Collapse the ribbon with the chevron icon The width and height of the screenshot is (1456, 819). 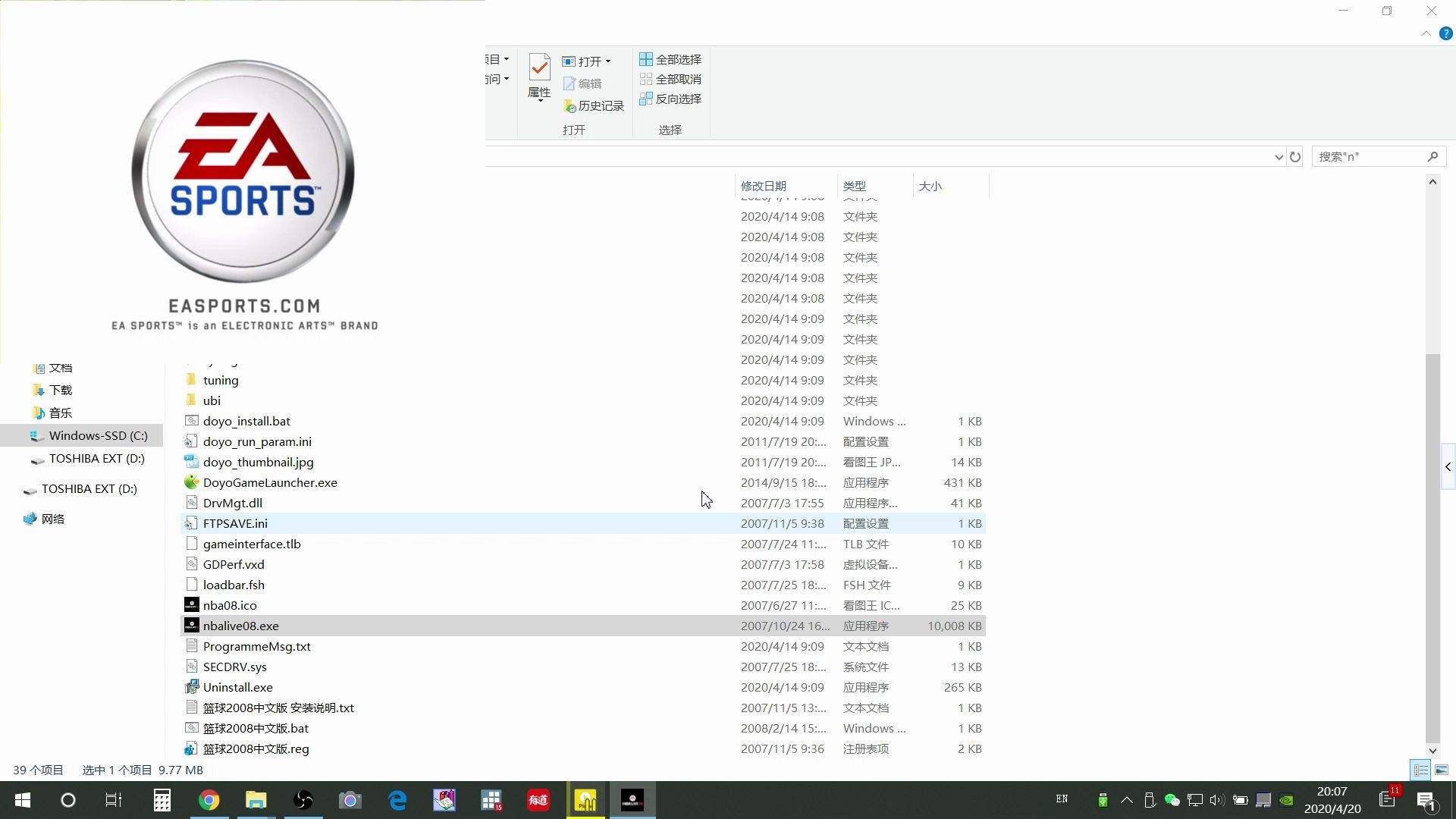coord(1426,33)
